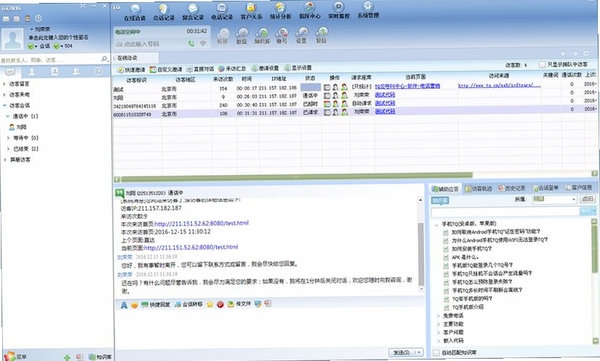Expand 访客来电 tree node
Image resolution: width=600 pixels, height=361 pixels.
pos(5,95)
